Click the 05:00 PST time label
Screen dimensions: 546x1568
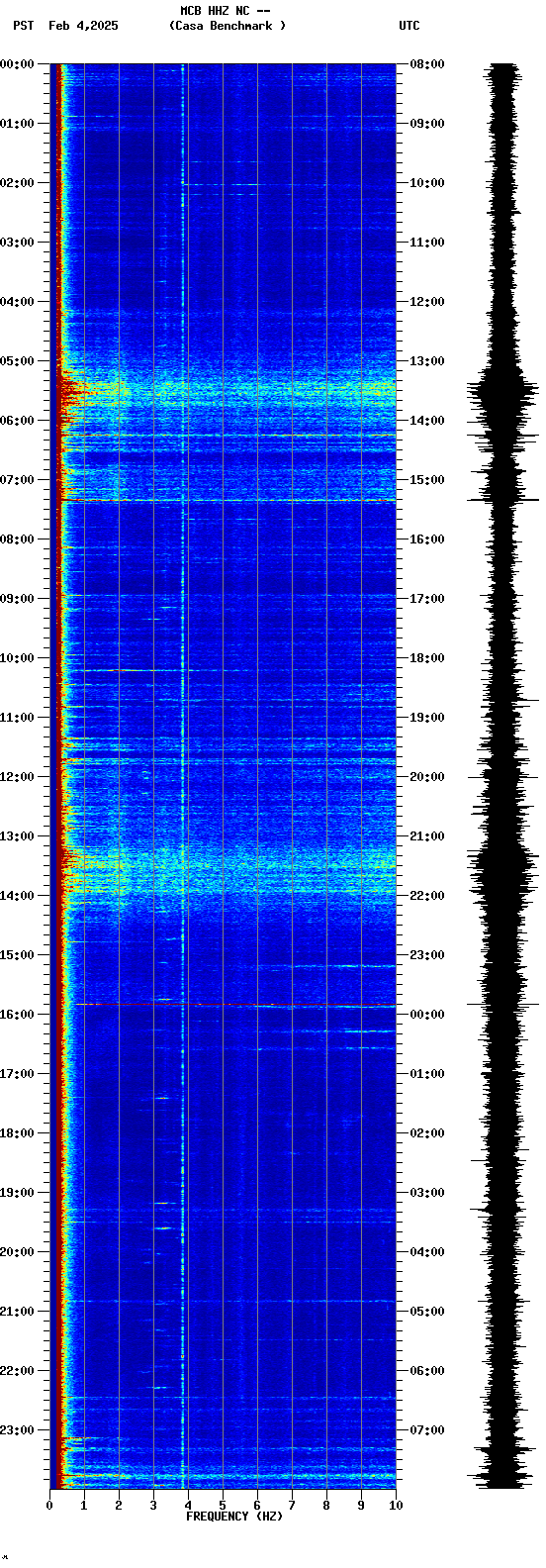point(17,361)
